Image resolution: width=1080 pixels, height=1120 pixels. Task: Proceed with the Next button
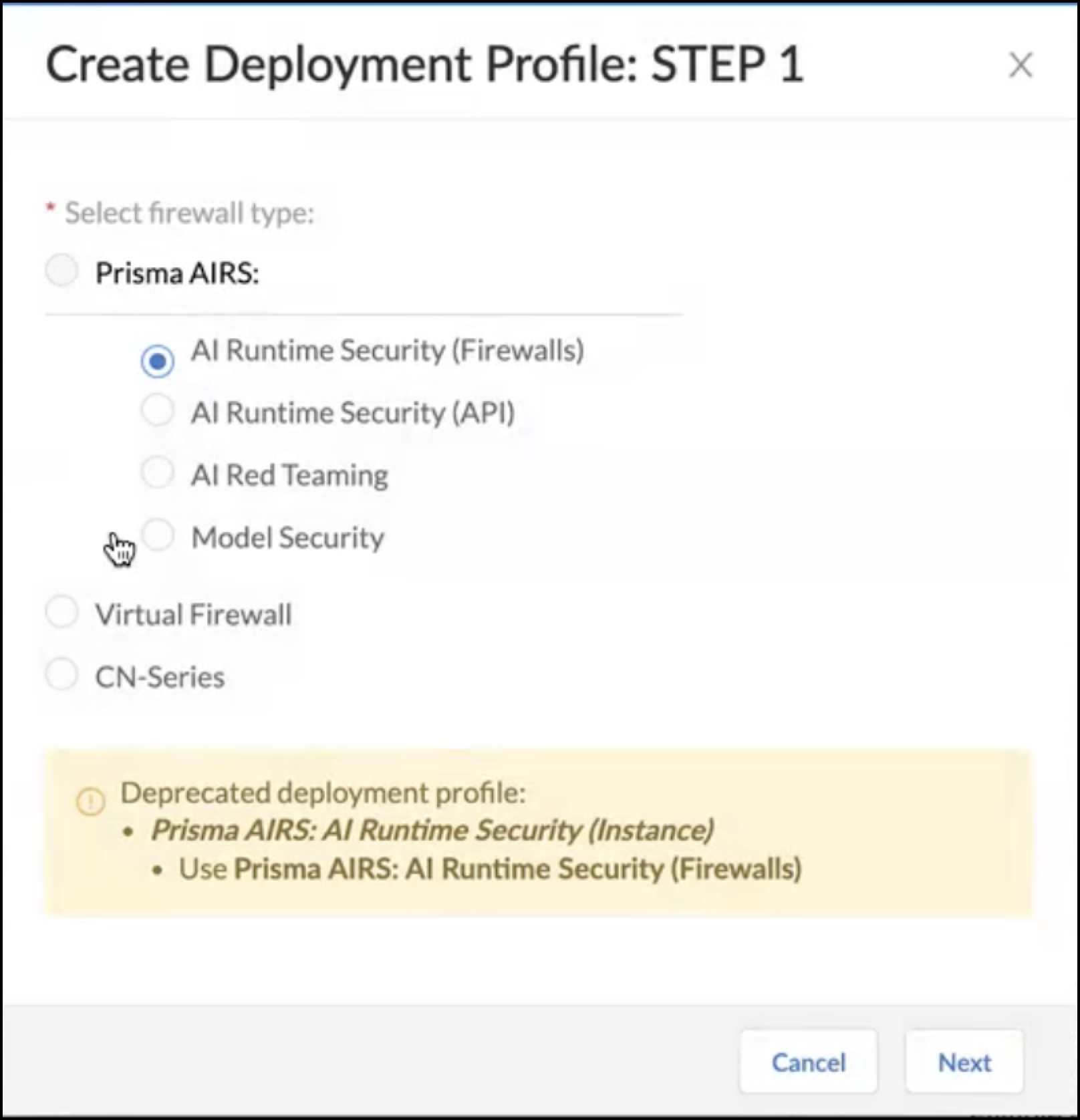point(964,1062)
